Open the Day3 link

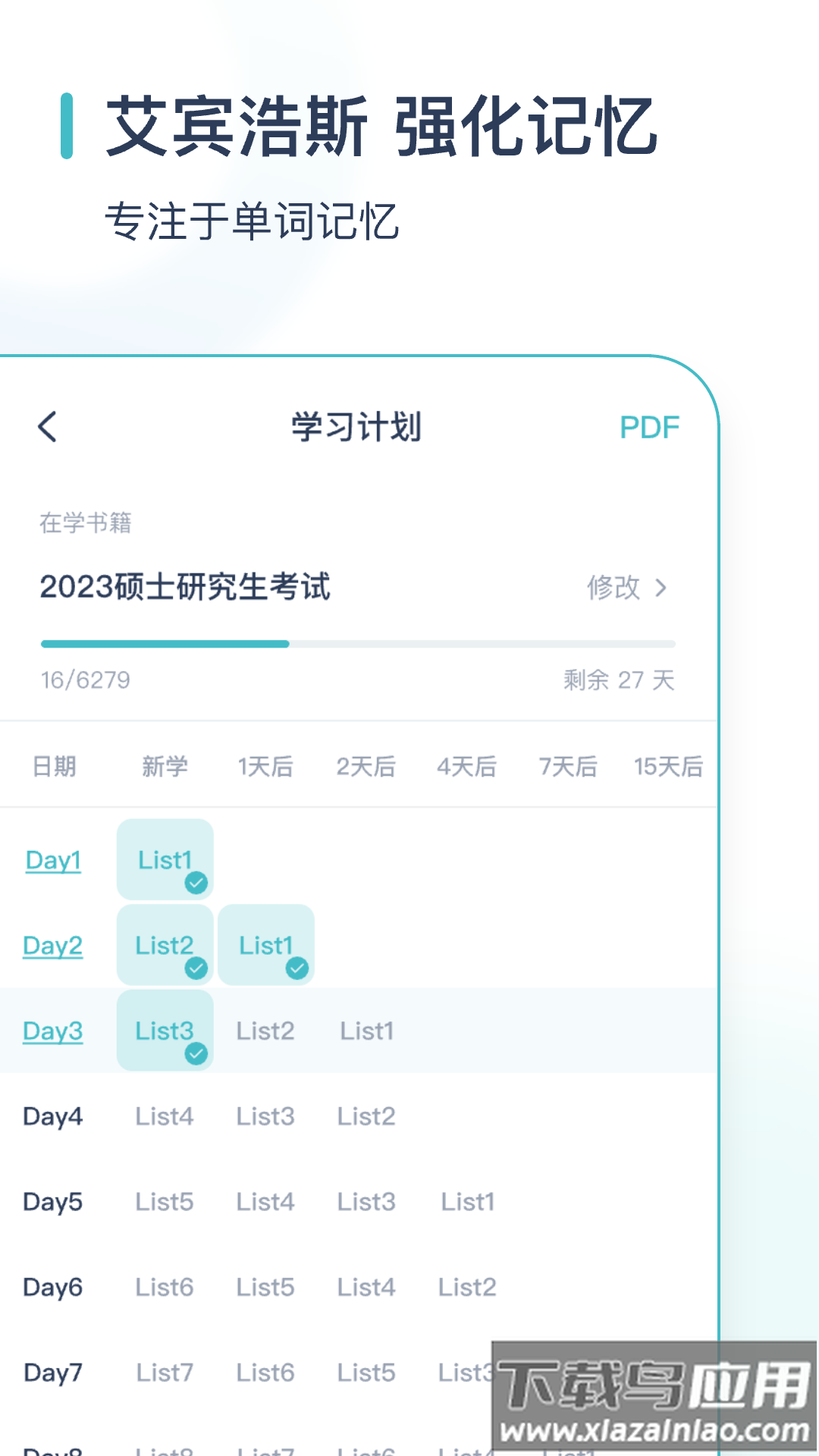tap(52, 1031)
